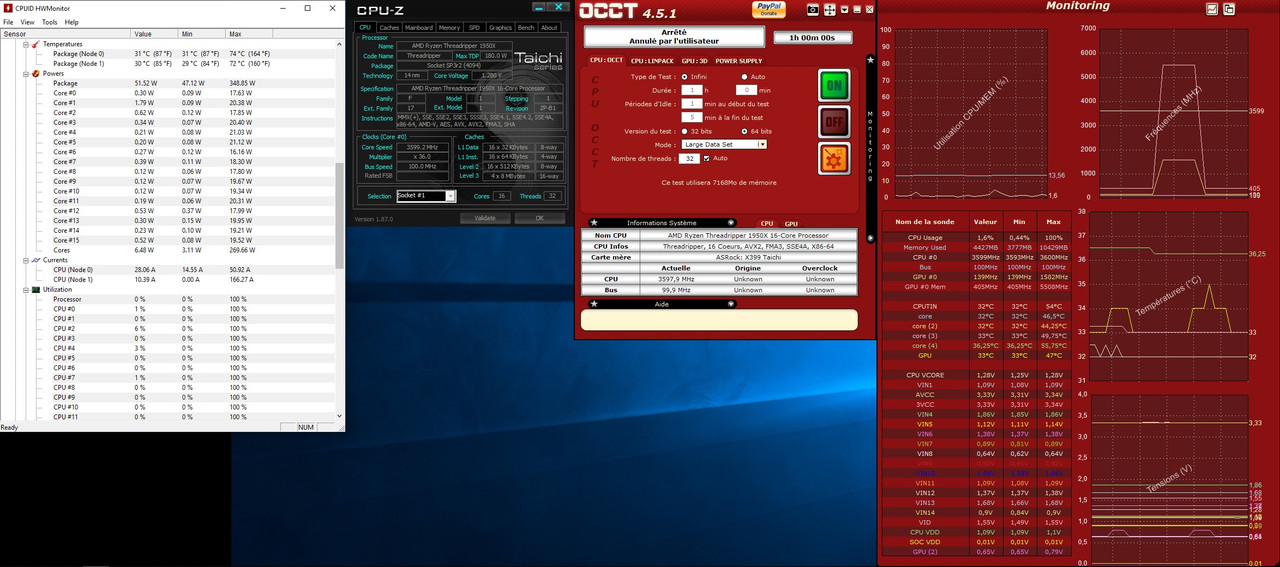Click idle period end minutes field
The height and width of the screenshot is (567, 1280).
692,117
